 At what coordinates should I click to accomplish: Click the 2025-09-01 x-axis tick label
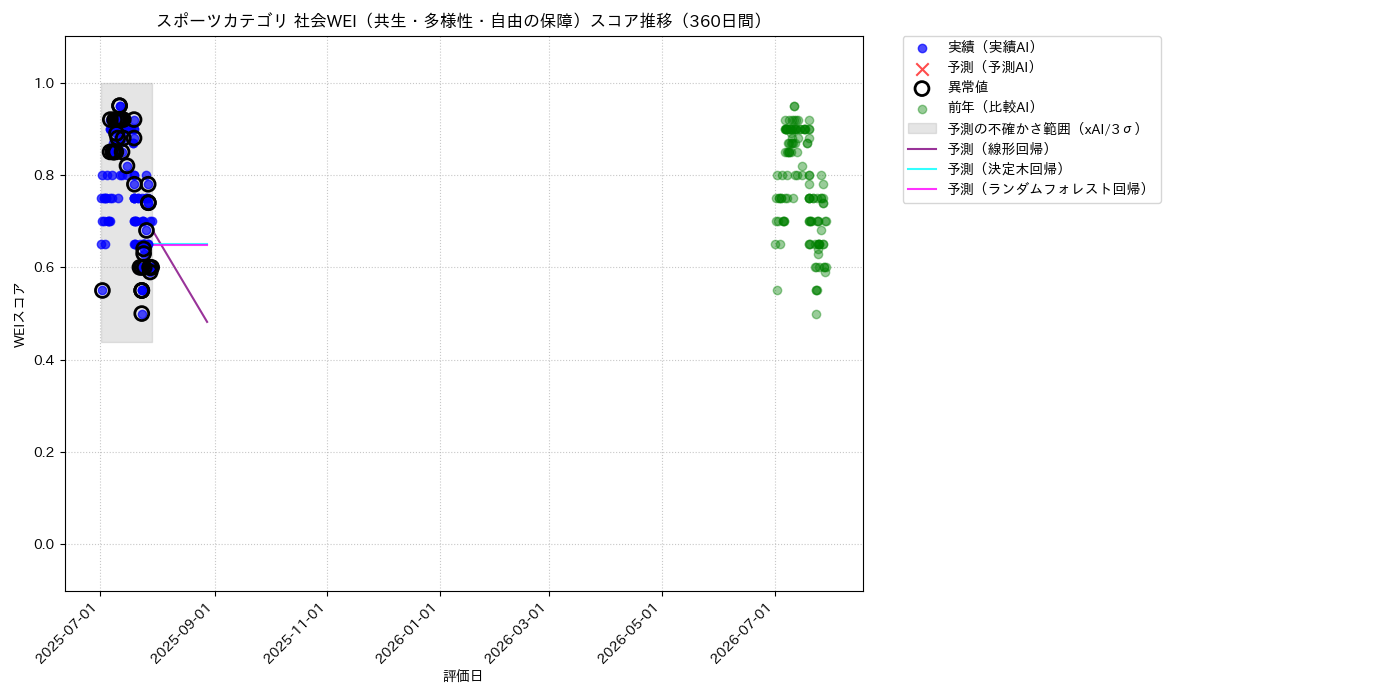pos(184,632)
